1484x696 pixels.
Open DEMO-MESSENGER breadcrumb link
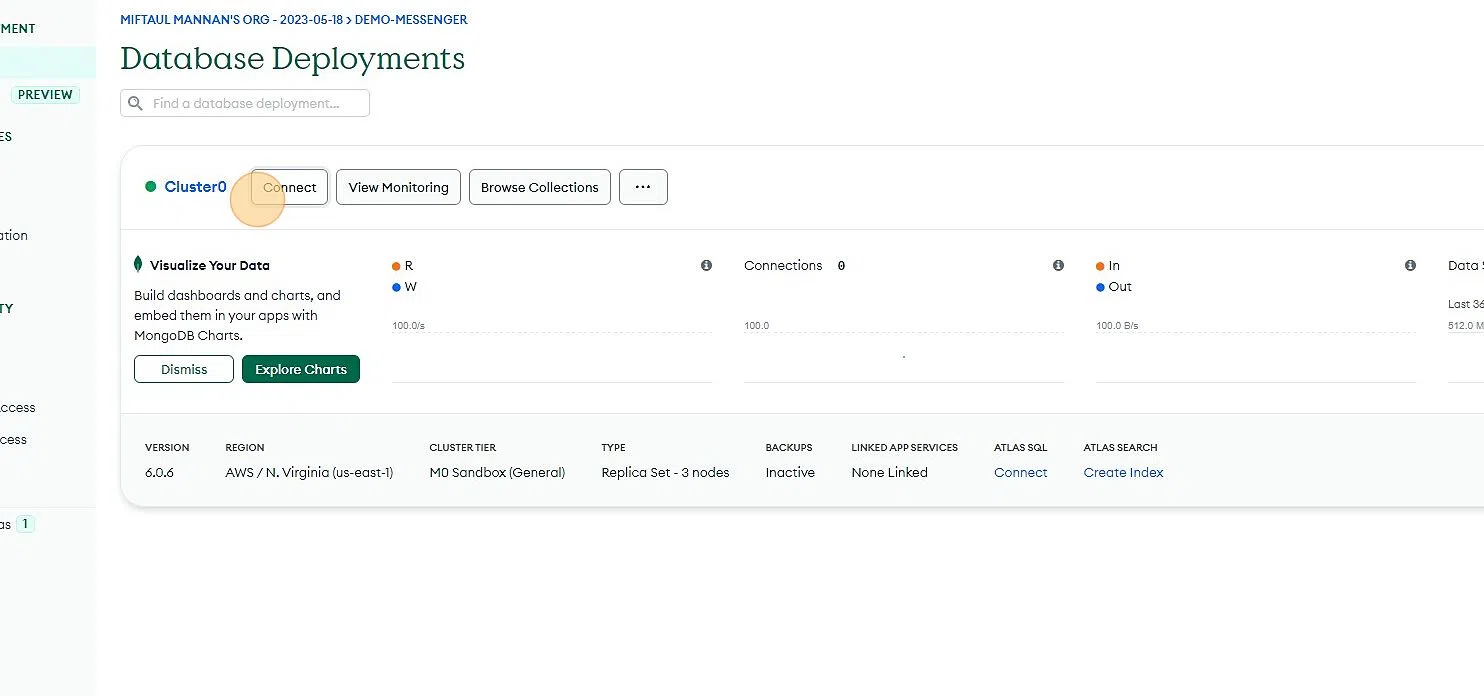[x=411, y=20]
